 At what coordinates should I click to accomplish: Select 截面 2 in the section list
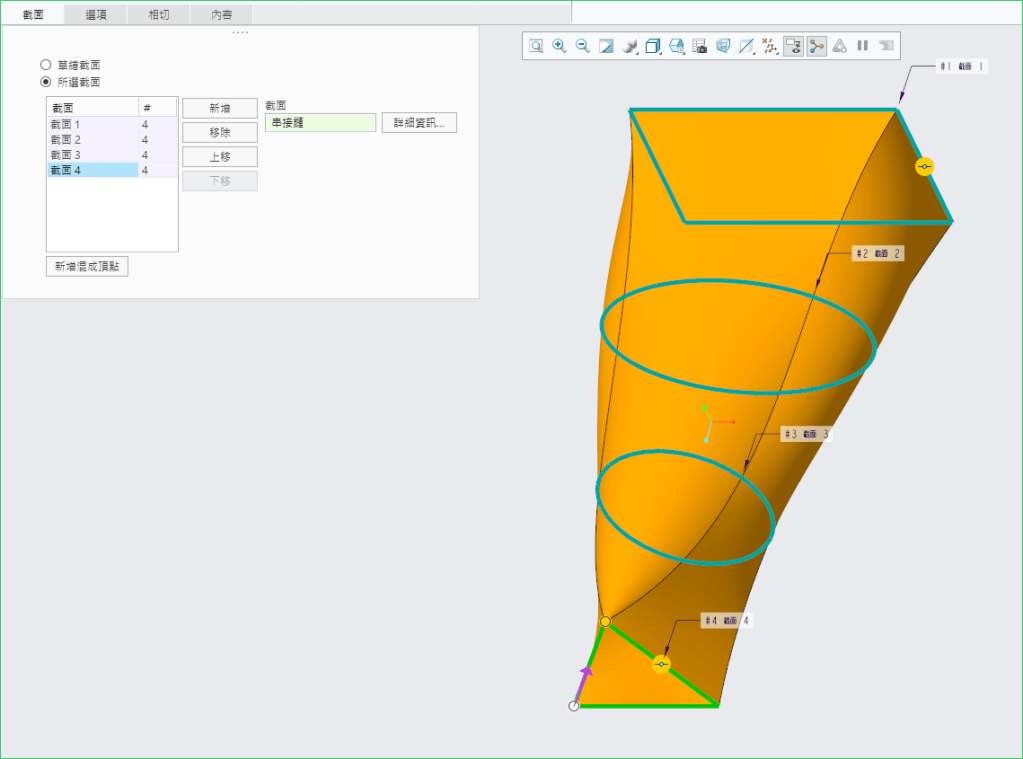pos(92,140)
